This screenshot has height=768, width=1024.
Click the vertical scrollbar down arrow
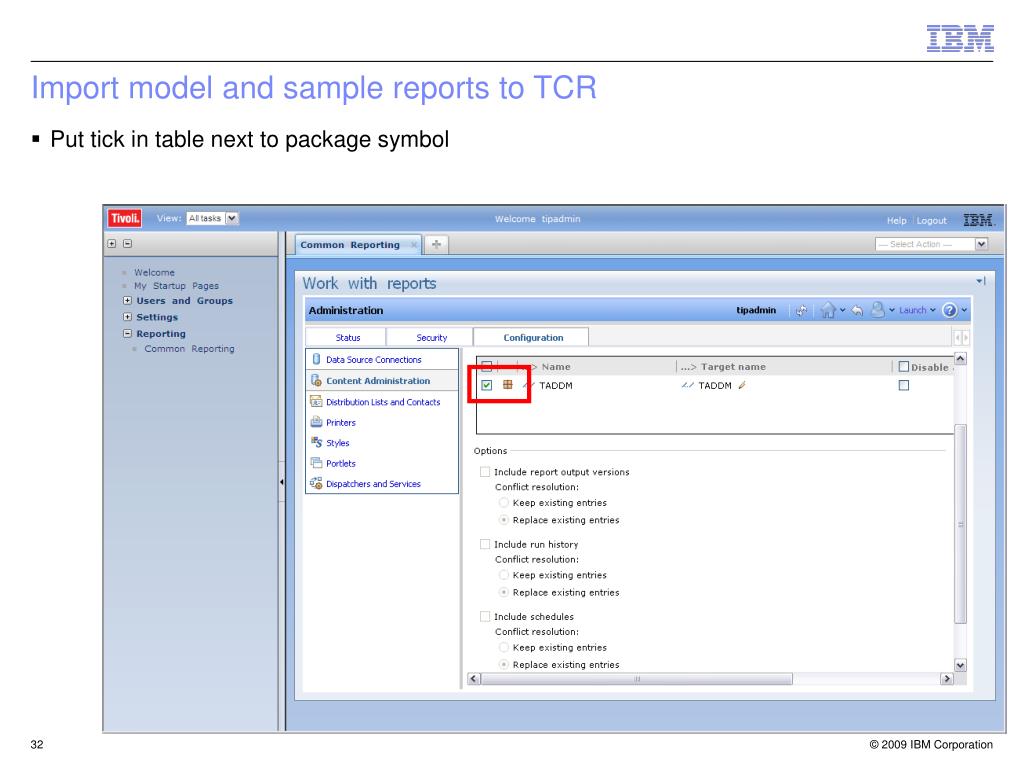tap(960, 665)
